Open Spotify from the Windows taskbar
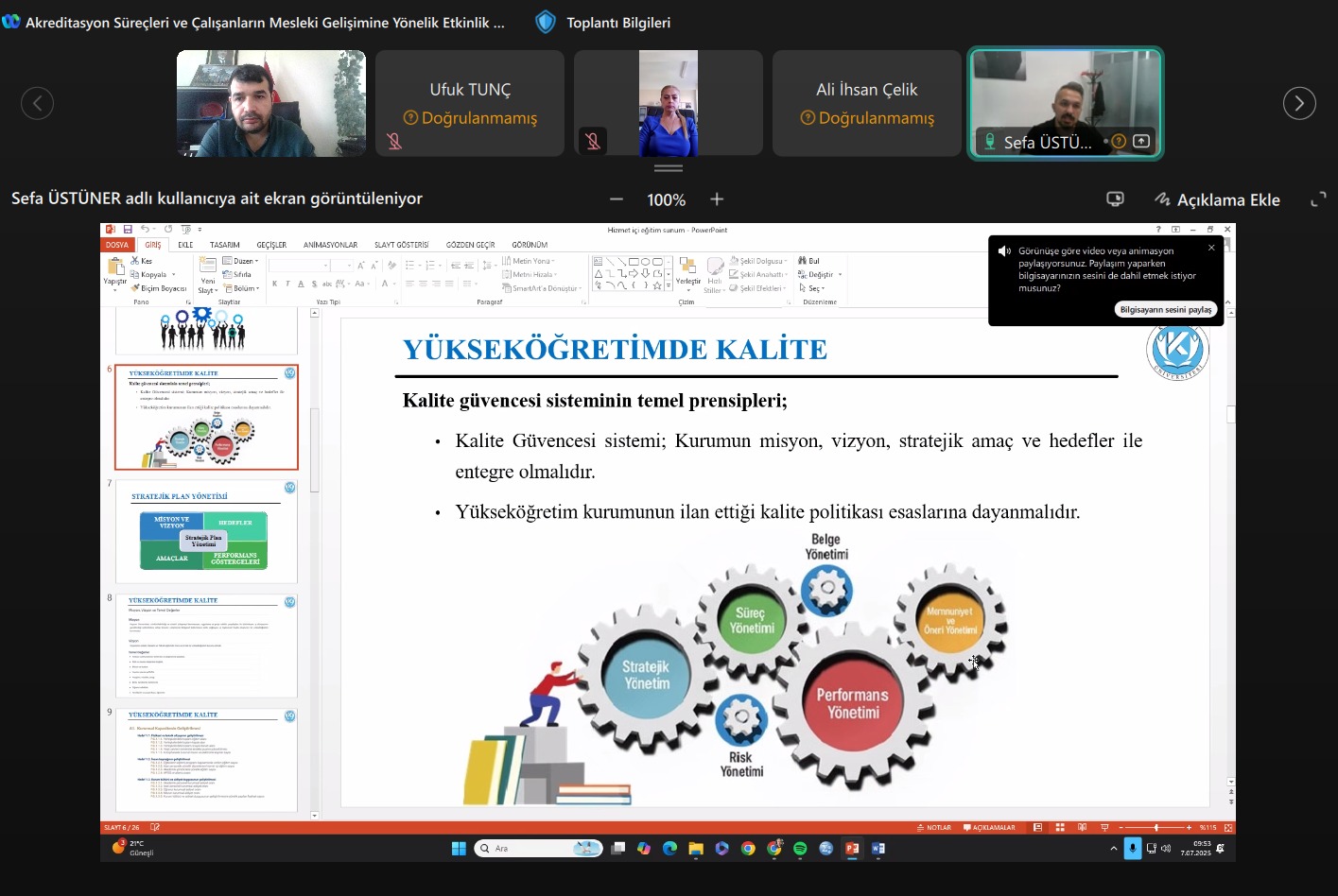 (x=800, y=849)
